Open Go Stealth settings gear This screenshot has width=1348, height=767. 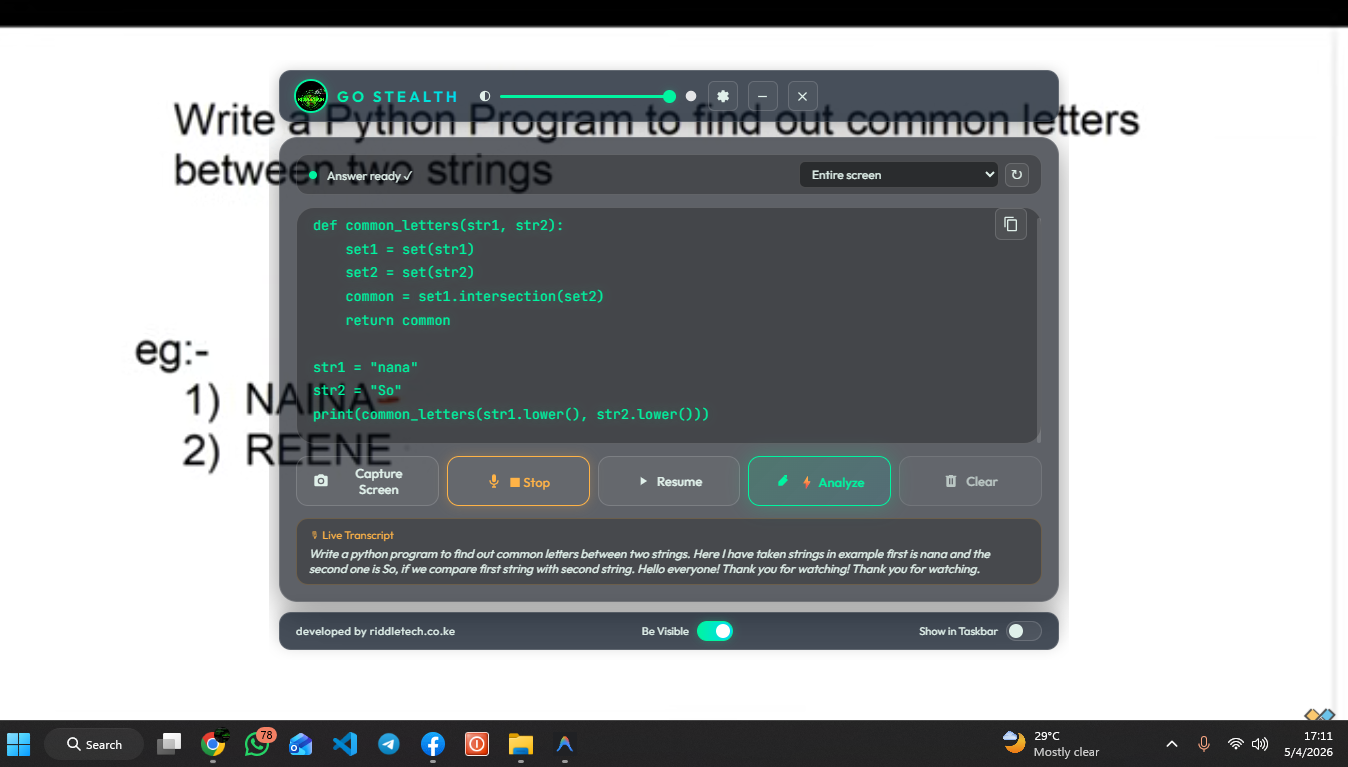[x=723, y=96]
